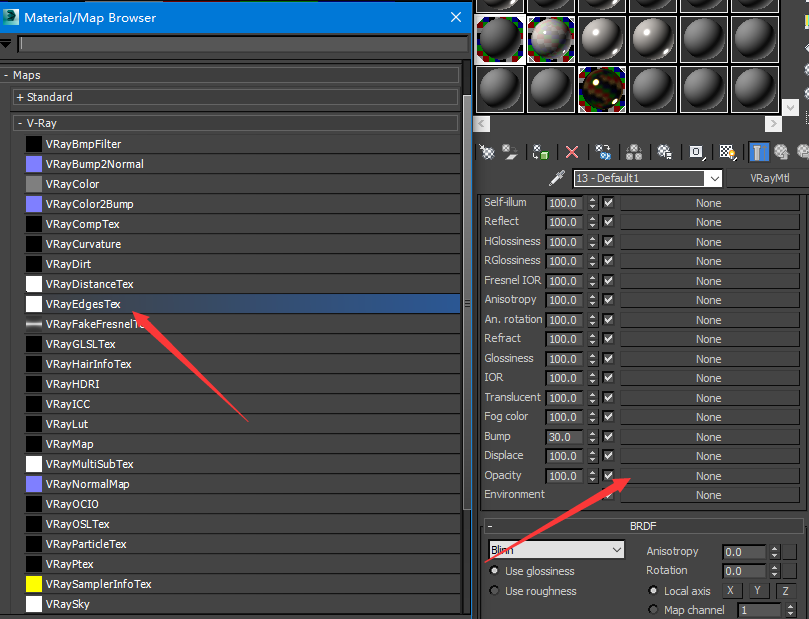Open the 13 - Default1 material name dropdown
Image resolution: width=809 pixels, height=619 pixels.
click(714, 178)
